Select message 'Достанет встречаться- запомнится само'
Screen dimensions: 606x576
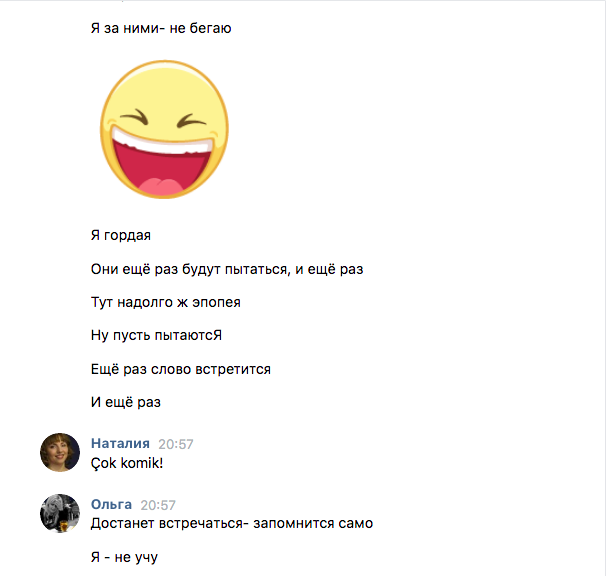pyautogui.click(x=232, y=523)
